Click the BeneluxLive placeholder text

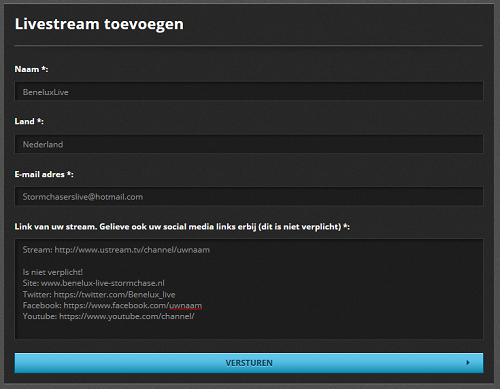[46, 92]
